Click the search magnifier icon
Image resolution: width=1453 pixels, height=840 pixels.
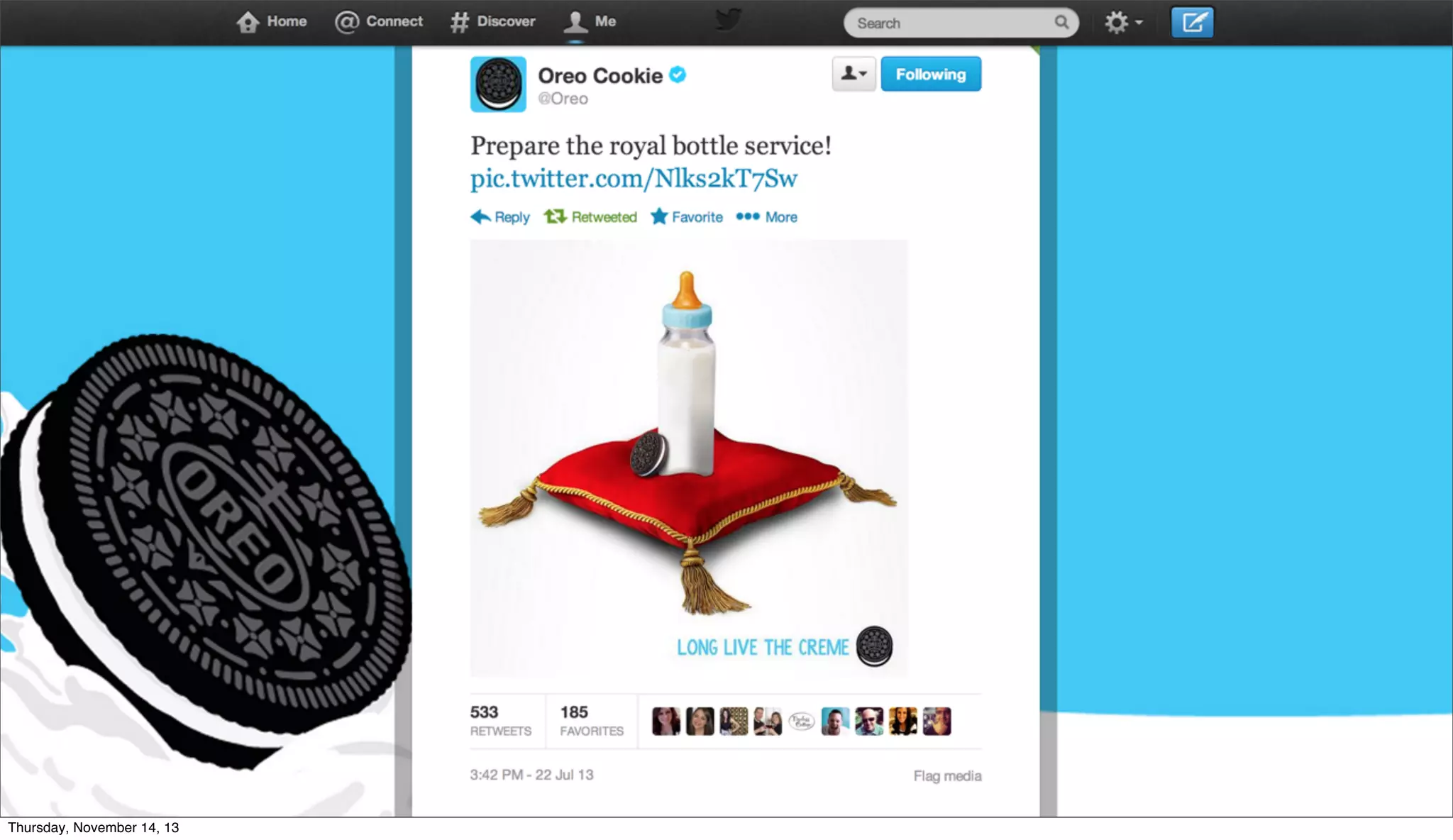(x=1061, y=23)
